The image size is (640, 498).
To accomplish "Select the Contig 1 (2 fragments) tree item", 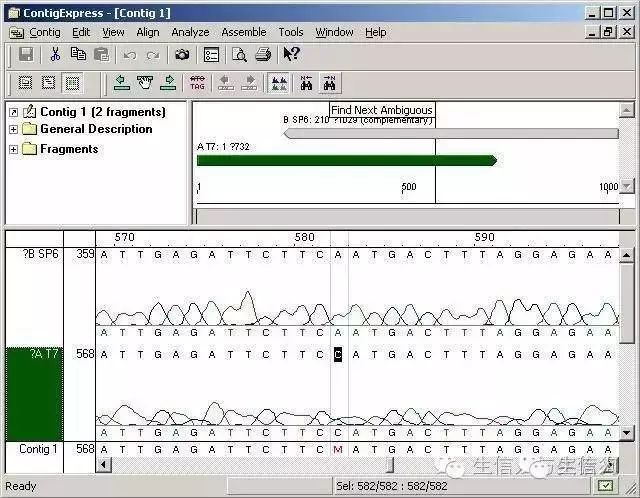I will click(102, 112).
